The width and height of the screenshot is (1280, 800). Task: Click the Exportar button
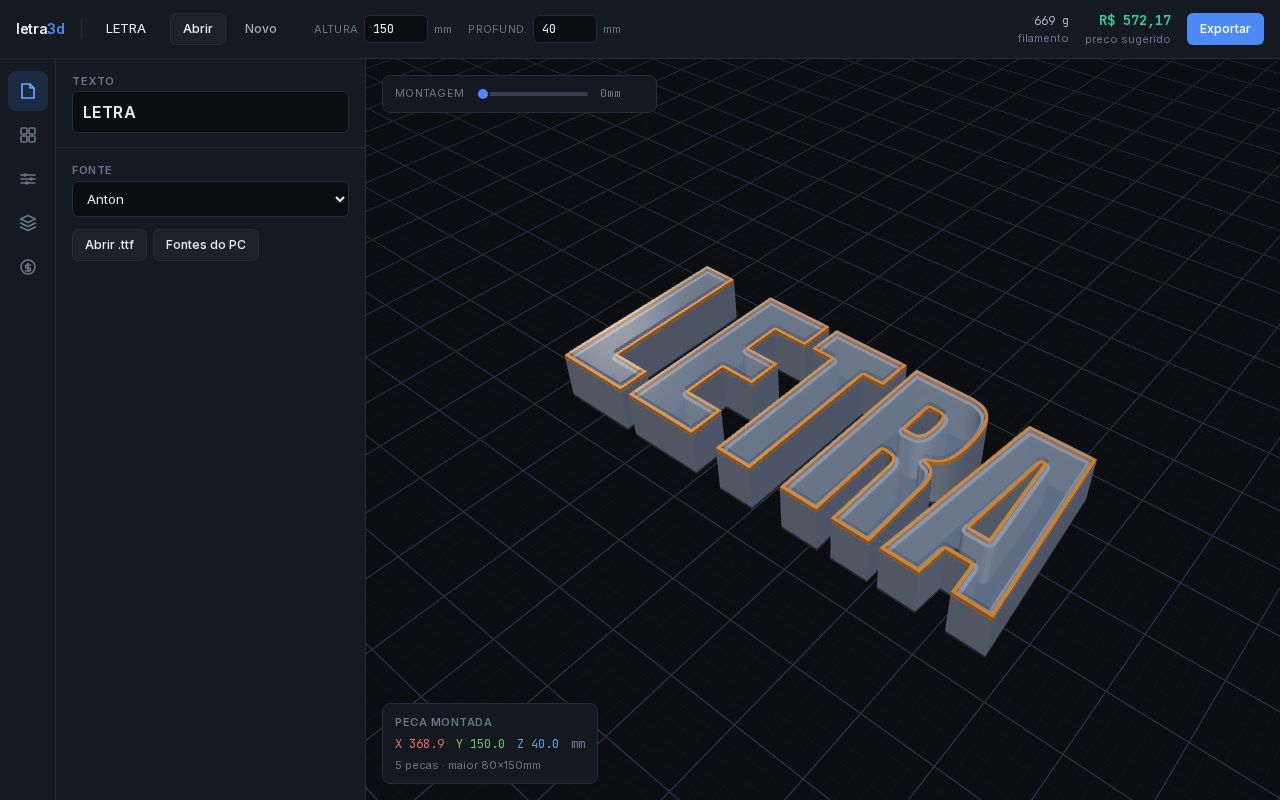pos(1225,29)
